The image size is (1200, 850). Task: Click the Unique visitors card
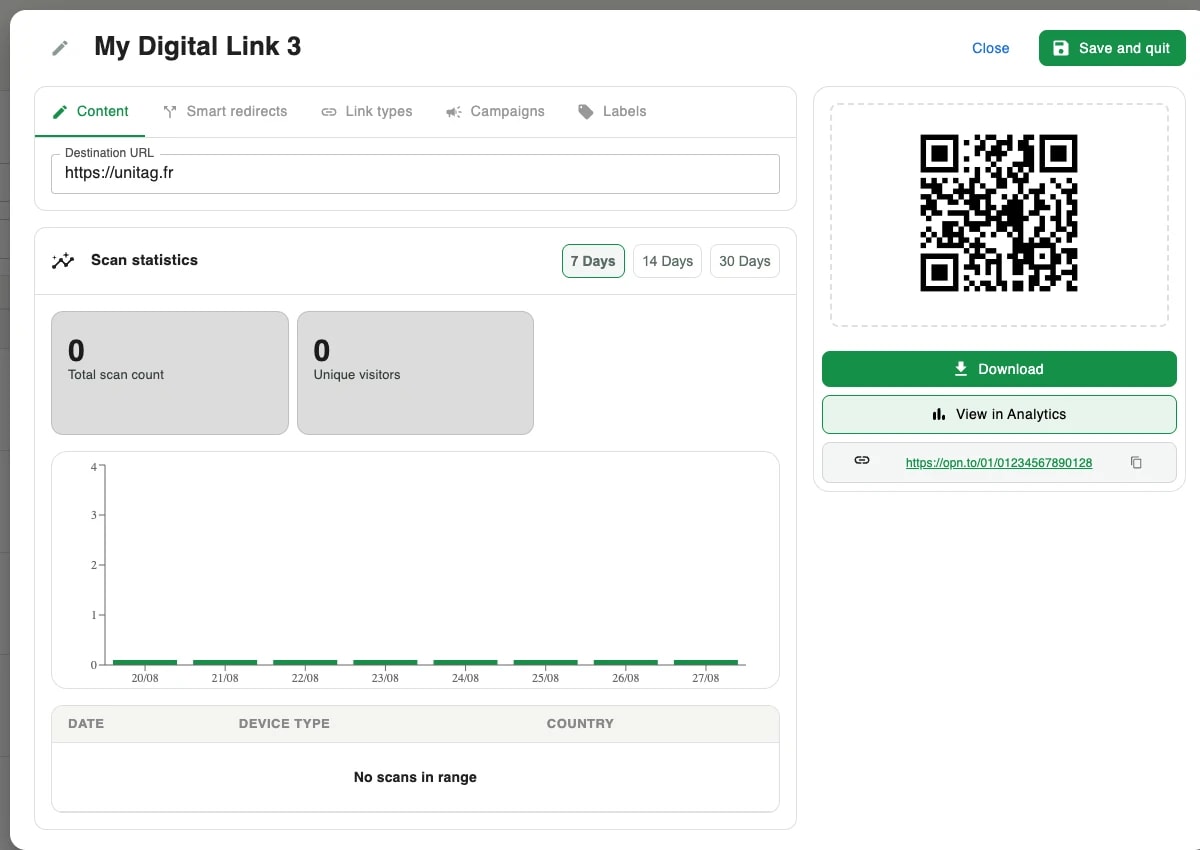point(415,373)
